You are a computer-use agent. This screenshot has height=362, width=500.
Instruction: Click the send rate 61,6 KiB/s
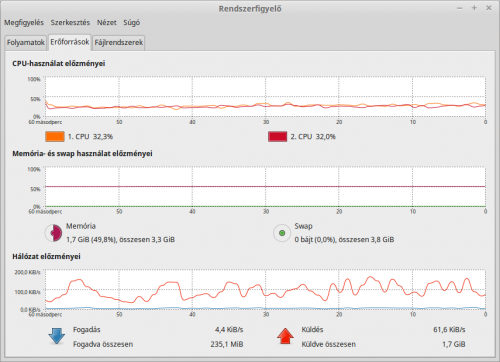point(449,330)
